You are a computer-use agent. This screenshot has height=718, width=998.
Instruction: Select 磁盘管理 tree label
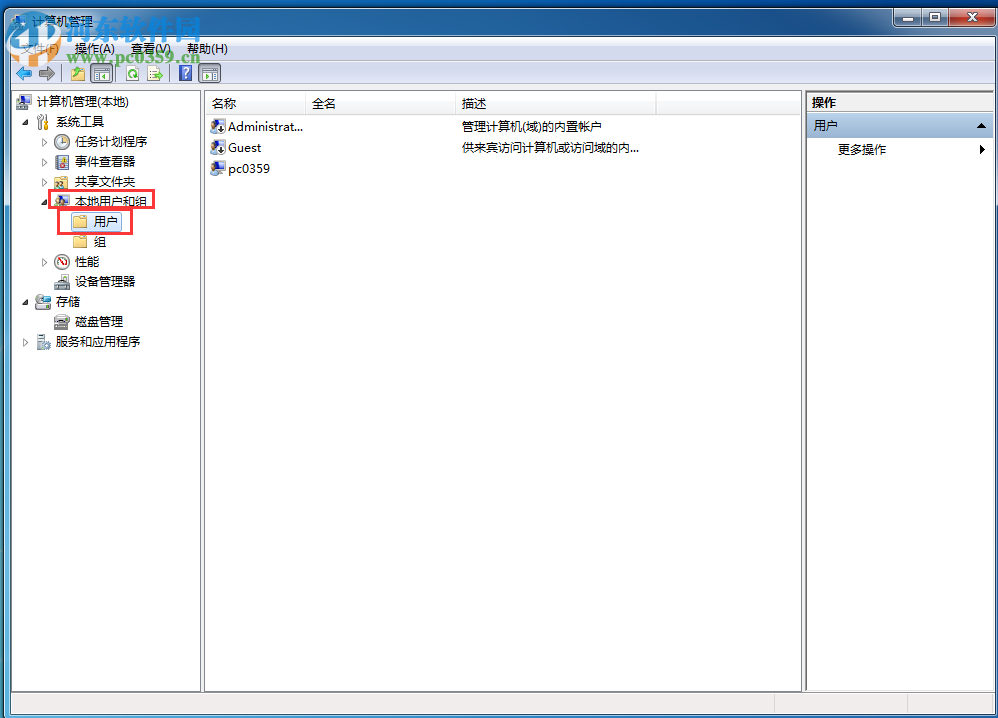point(99,322)
